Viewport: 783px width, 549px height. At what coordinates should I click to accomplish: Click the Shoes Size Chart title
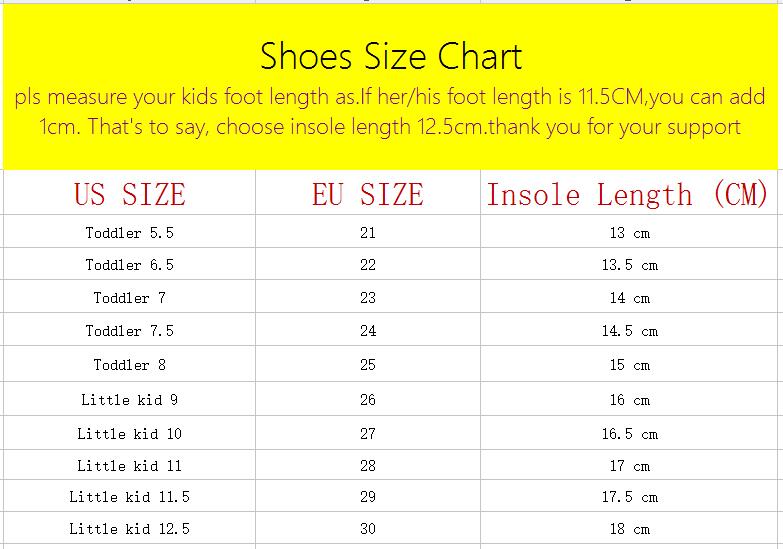pyautogui.click(x=391, y=56)
